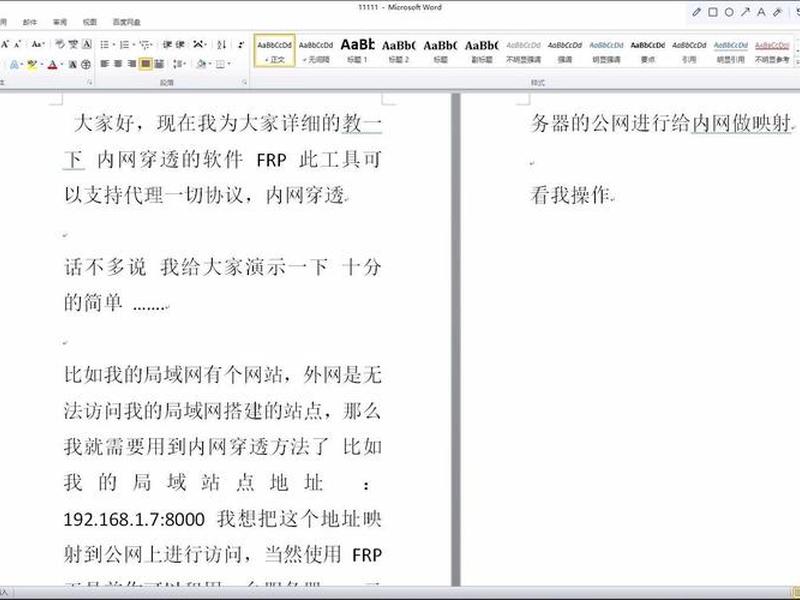Screen dimensions: 800x600
Task: Switch to the 审阅 tab
Action: (x=60, y=22)
